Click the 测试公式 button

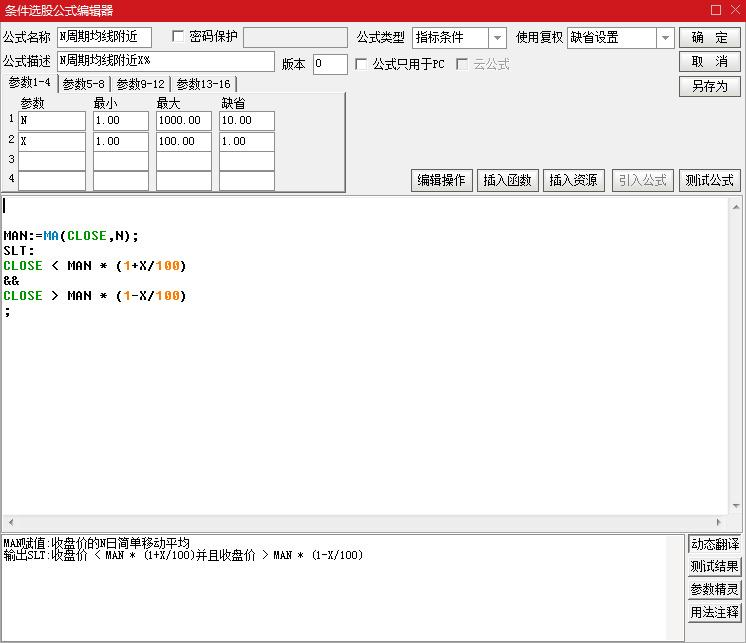(709, 180)
